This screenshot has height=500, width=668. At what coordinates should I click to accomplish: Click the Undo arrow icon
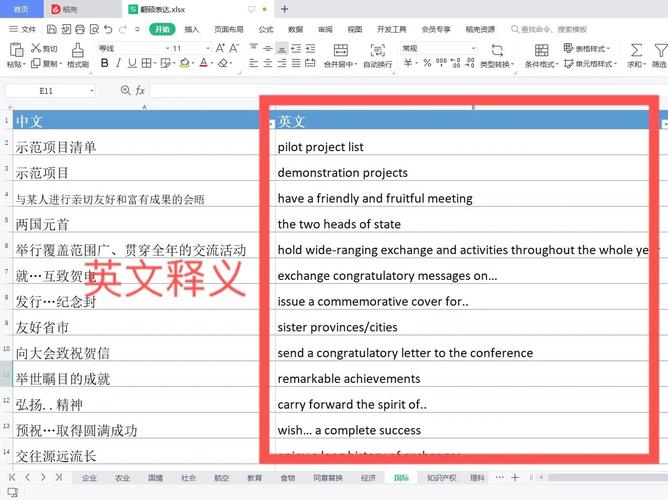(108, 29)
